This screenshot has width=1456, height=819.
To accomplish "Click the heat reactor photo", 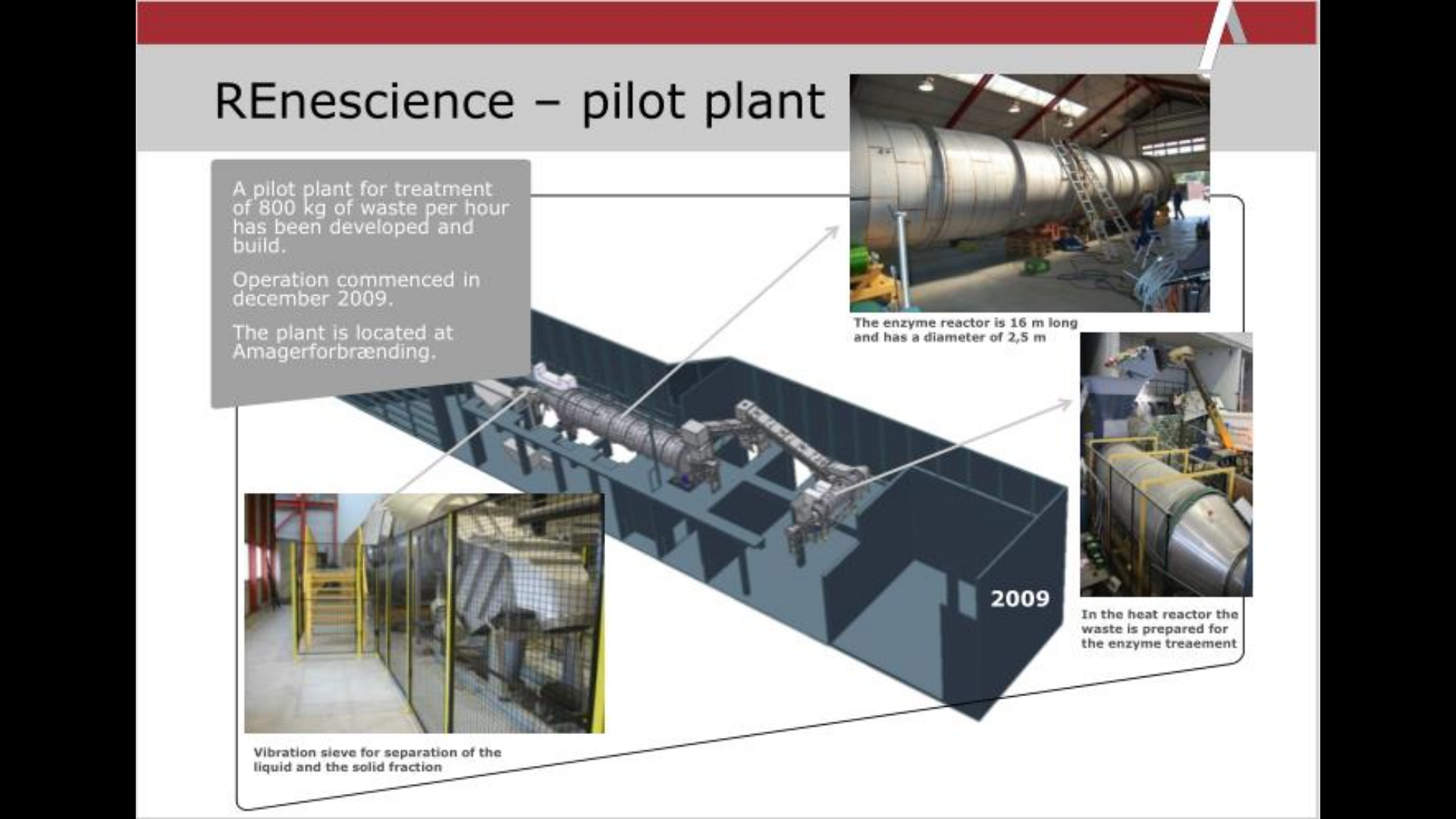I will [x=1166, y=464].
